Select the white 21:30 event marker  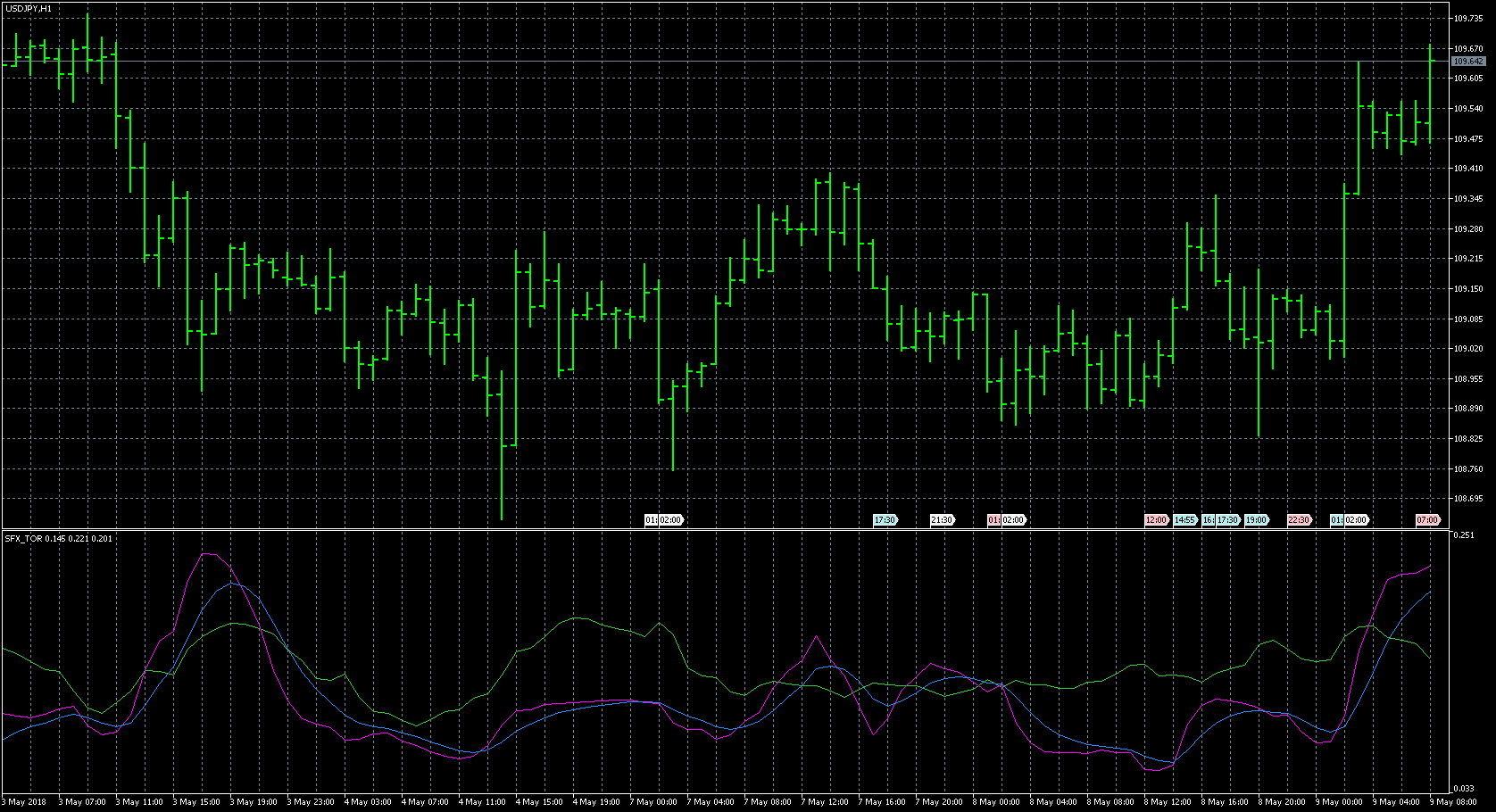942,520
